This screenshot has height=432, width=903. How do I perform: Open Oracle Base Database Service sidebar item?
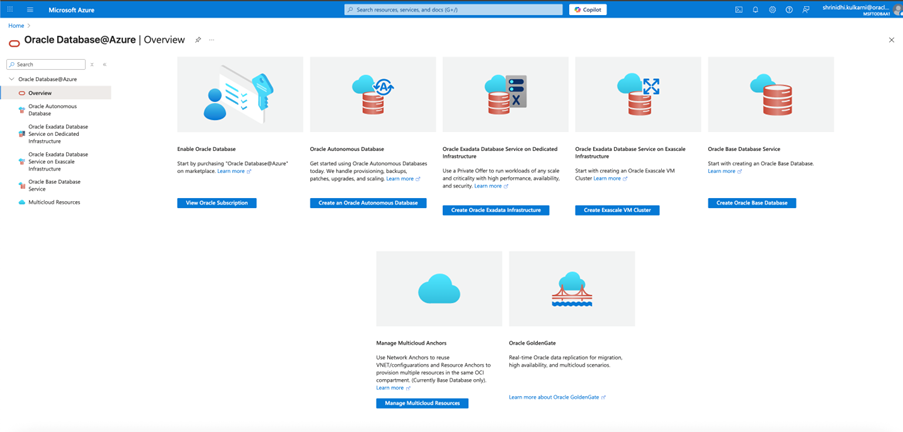[56, 185]
